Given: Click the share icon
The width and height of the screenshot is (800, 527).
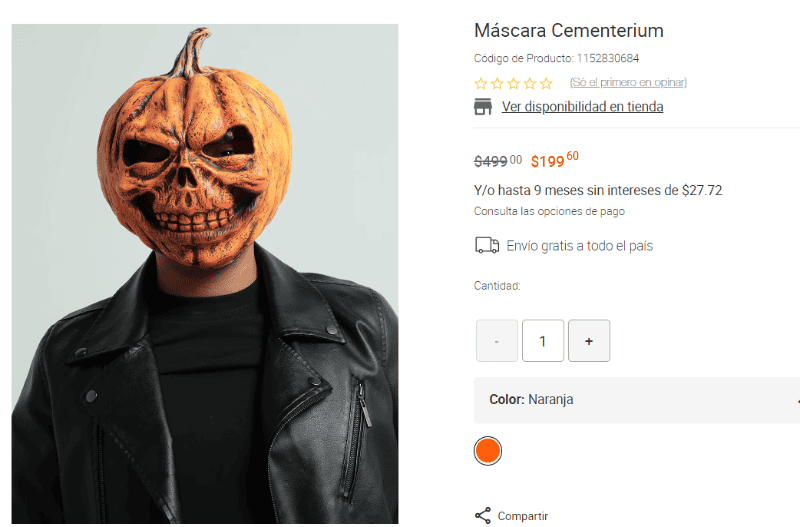Looking at the screenshot, I should pos(483,516).
